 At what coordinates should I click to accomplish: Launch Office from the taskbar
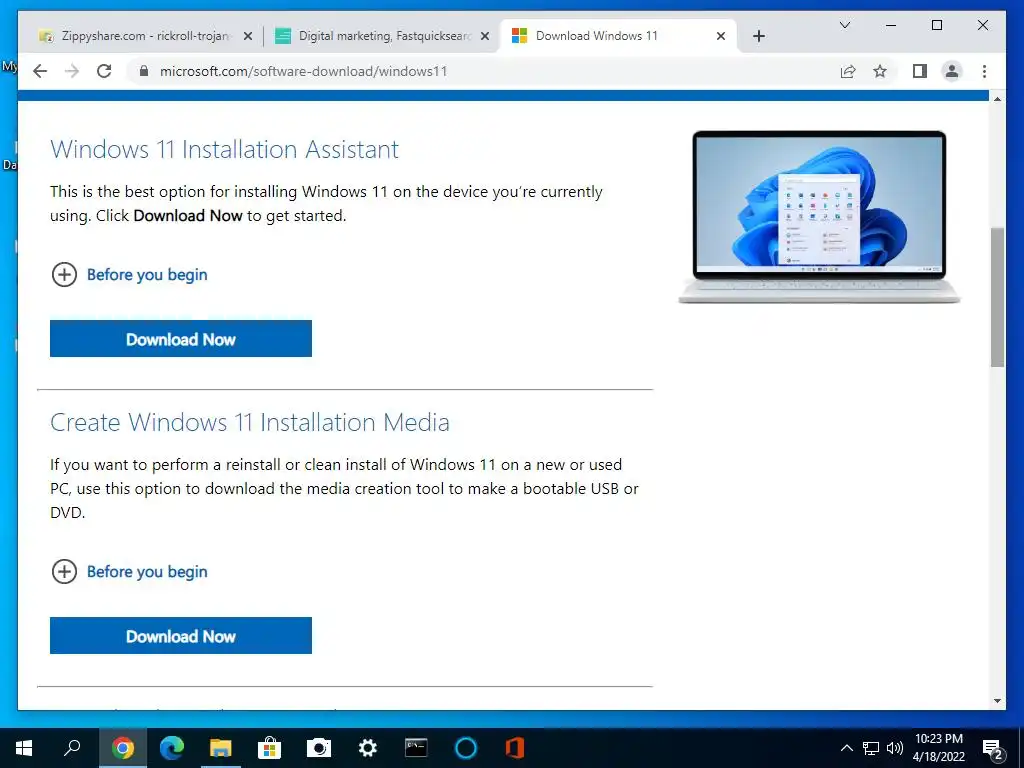515,748
